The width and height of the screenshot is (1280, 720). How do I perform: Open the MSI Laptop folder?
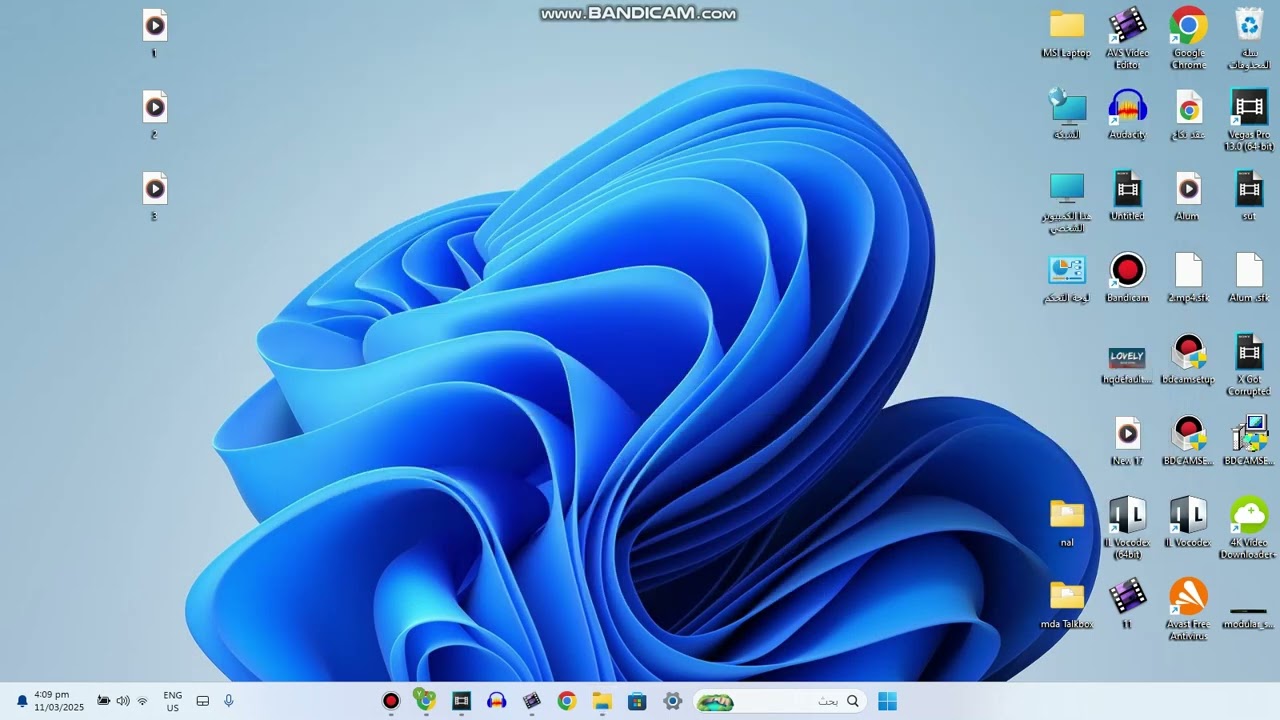coord(1066,33)
